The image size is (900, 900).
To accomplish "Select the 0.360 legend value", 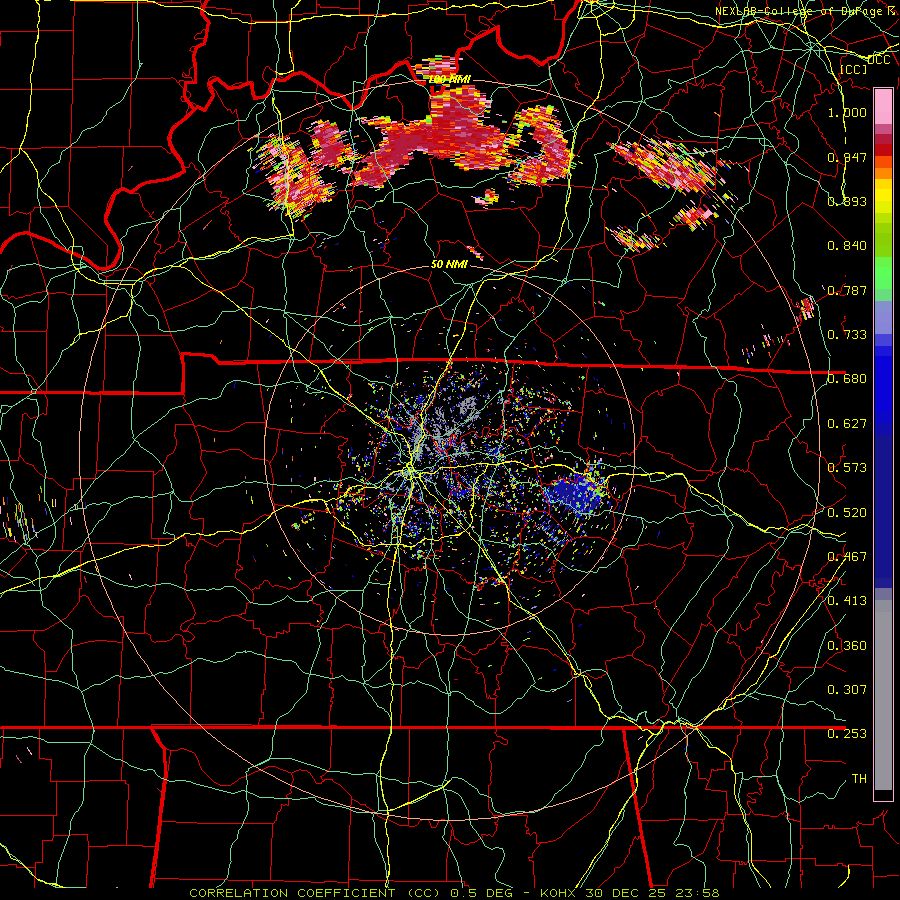I will [847, 646].
